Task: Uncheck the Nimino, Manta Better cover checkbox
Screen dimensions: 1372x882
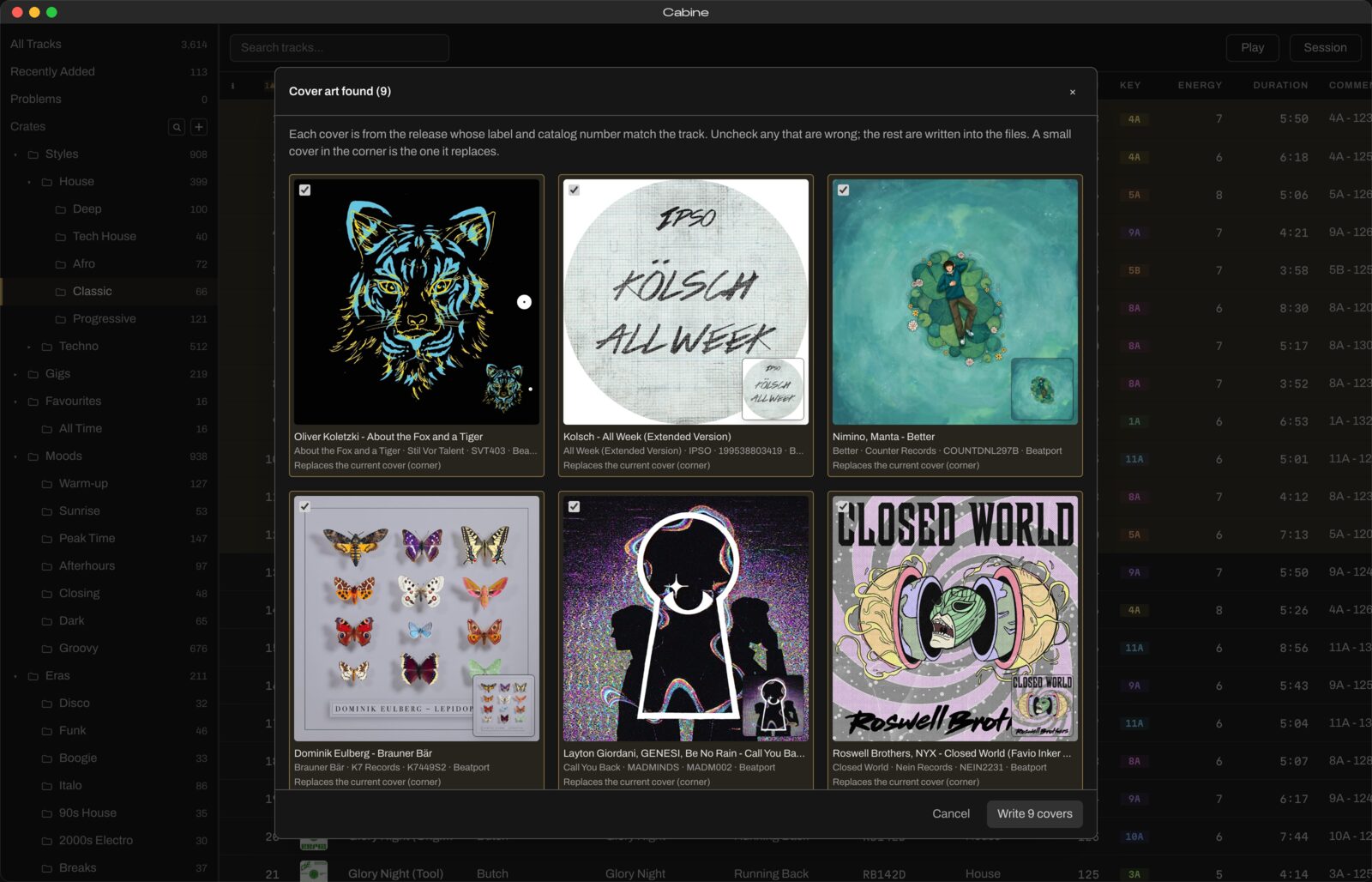Action: pyautogui.click(x=843, y=190)
